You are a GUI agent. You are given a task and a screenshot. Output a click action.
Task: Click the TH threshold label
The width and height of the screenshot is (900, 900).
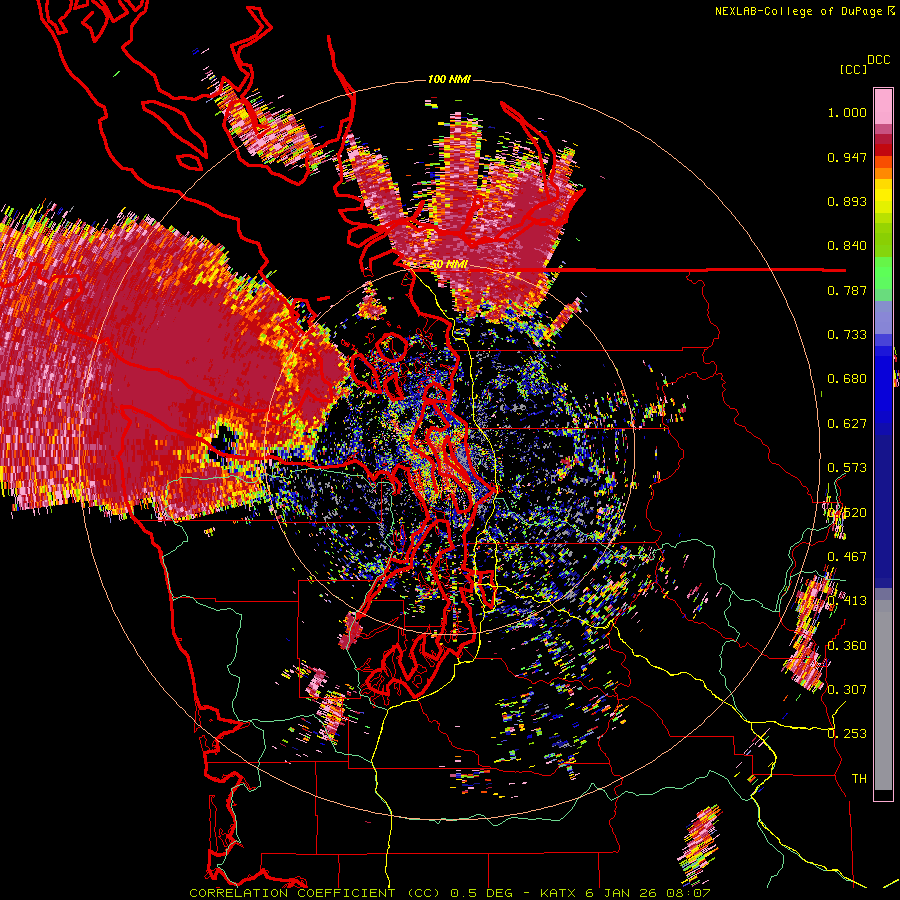(x=859, y=779)
